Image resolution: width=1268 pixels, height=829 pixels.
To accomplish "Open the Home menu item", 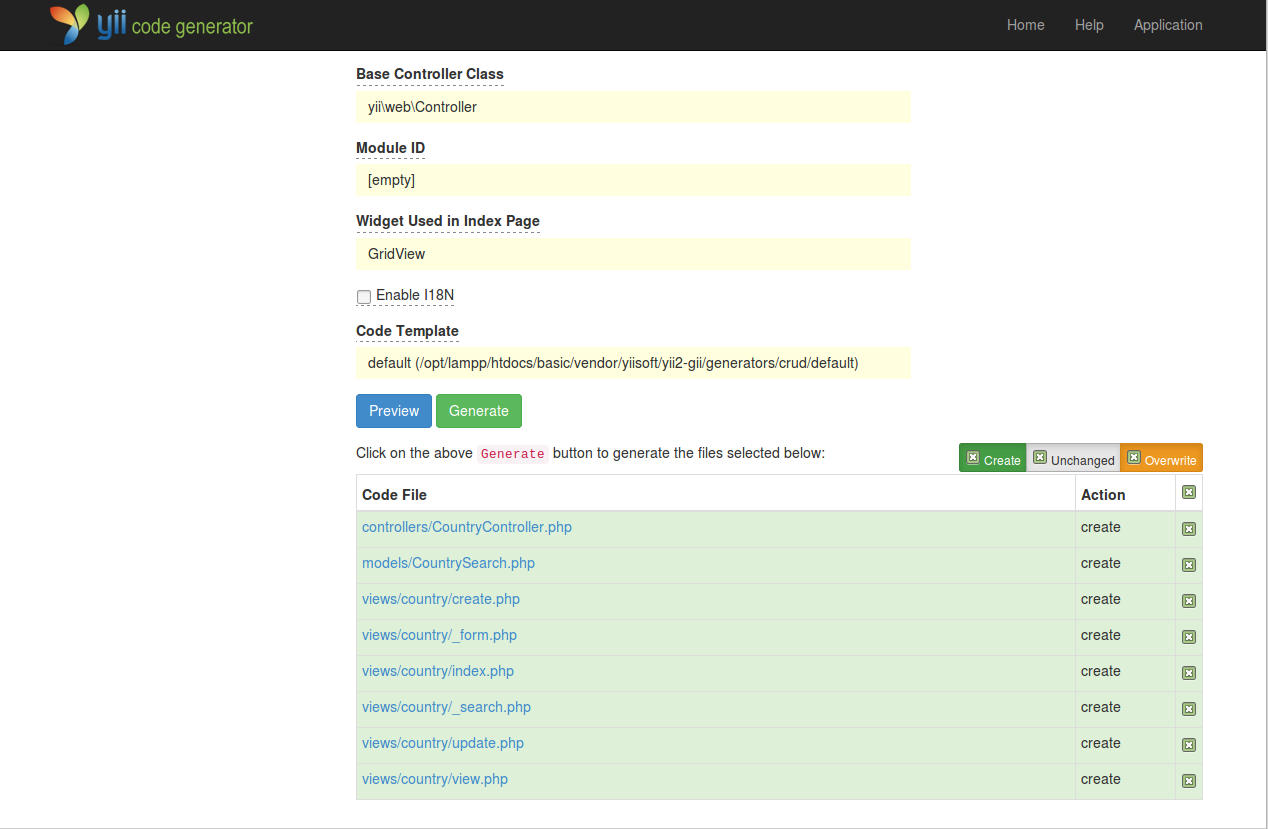I will tap(1025, 25).
